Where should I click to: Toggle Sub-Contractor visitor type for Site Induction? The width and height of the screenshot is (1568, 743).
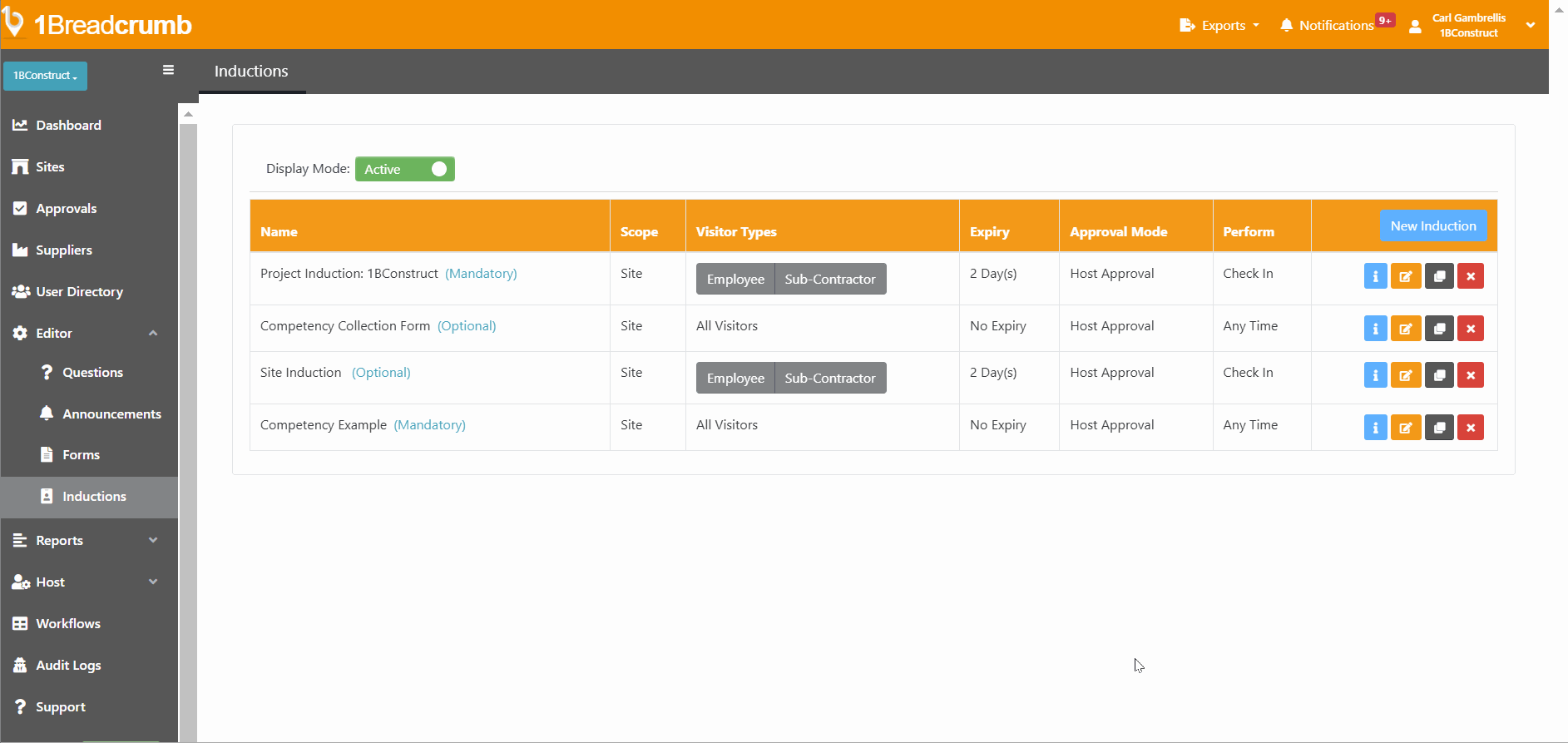coord(829,378)
